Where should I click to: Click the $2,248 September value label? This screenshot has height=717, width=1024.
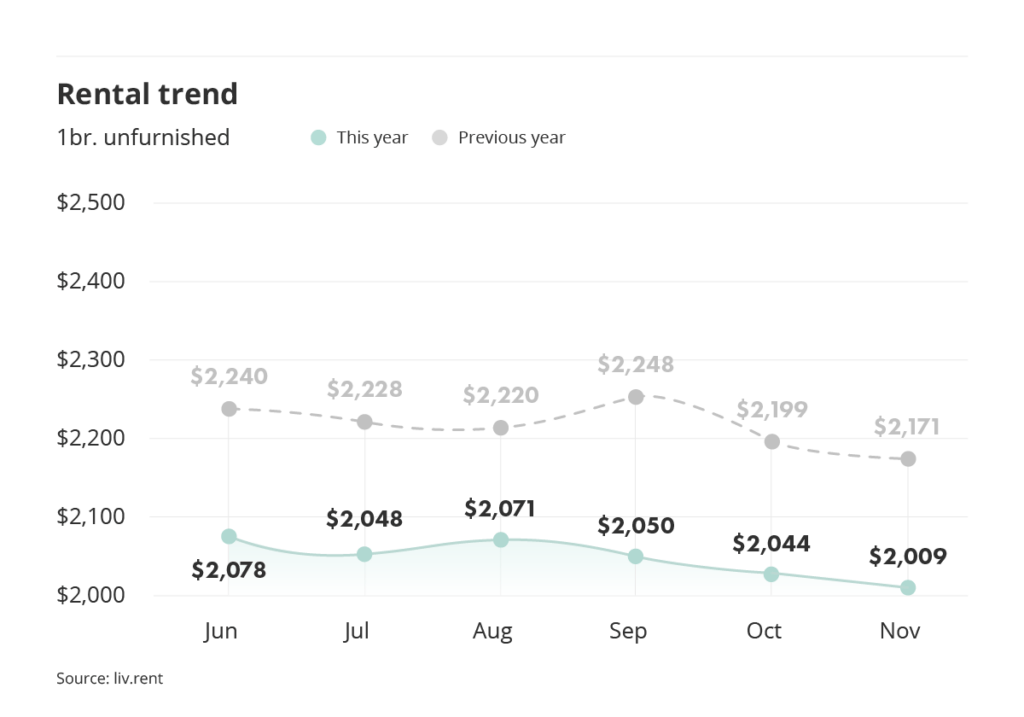pyautogui.click(x=636, y=365)
